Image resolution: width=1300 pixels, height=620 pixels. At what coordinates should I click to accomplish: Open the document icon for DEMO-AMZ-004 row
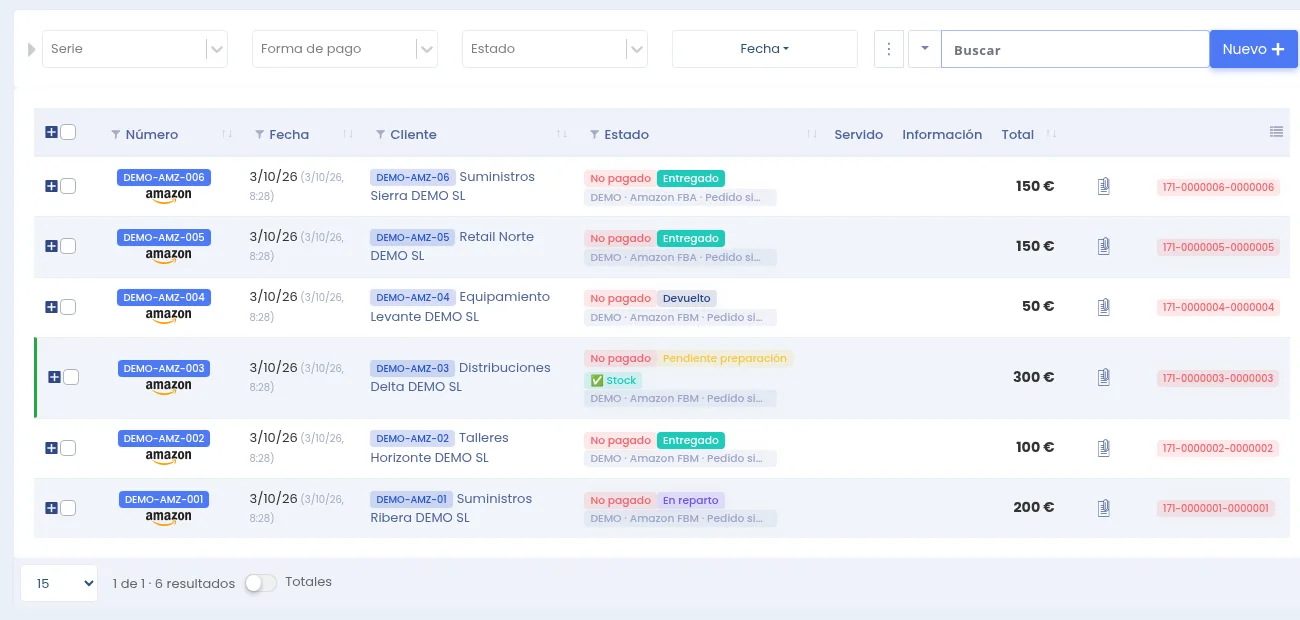tap(1104, 307)
